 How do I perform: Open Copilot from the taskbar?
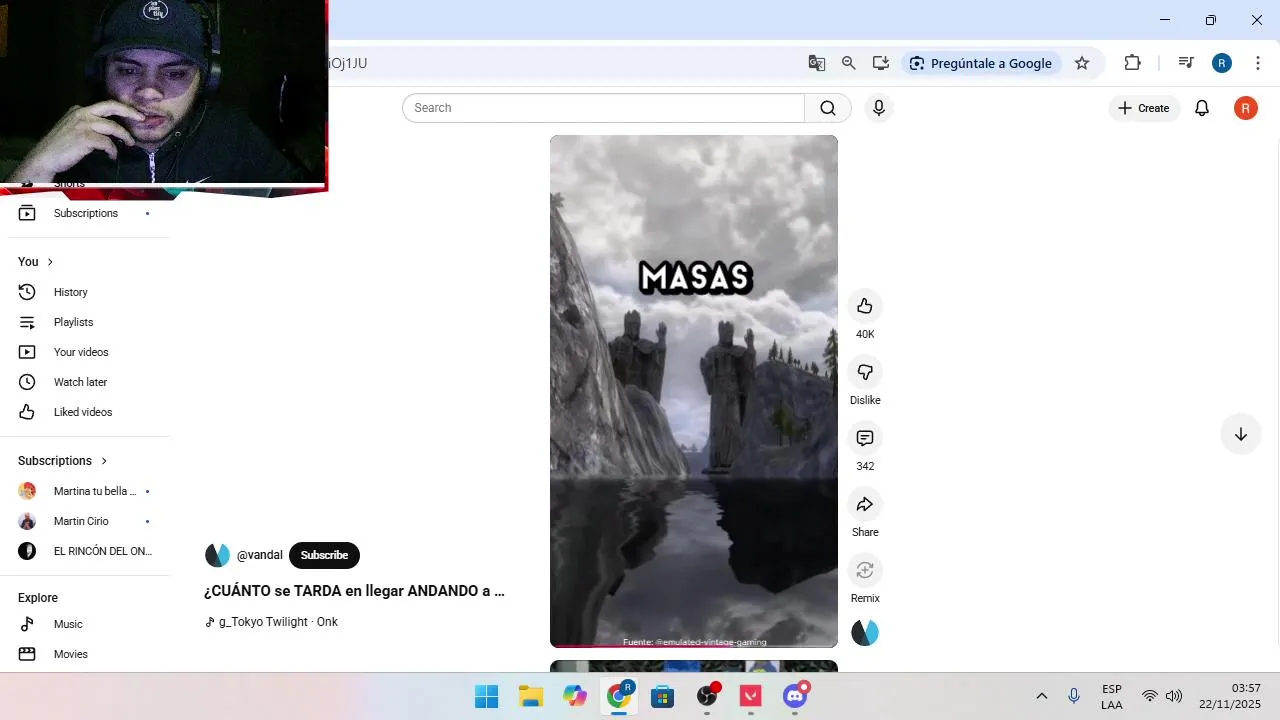[x=575, y=696]
